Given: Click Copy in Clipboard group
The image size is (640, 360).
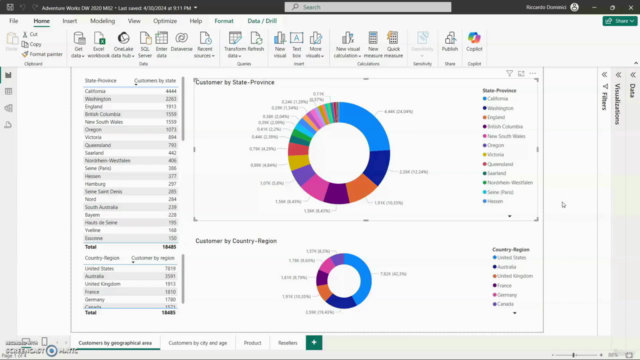Looking at the screenshot, I should tap(32, 44).
